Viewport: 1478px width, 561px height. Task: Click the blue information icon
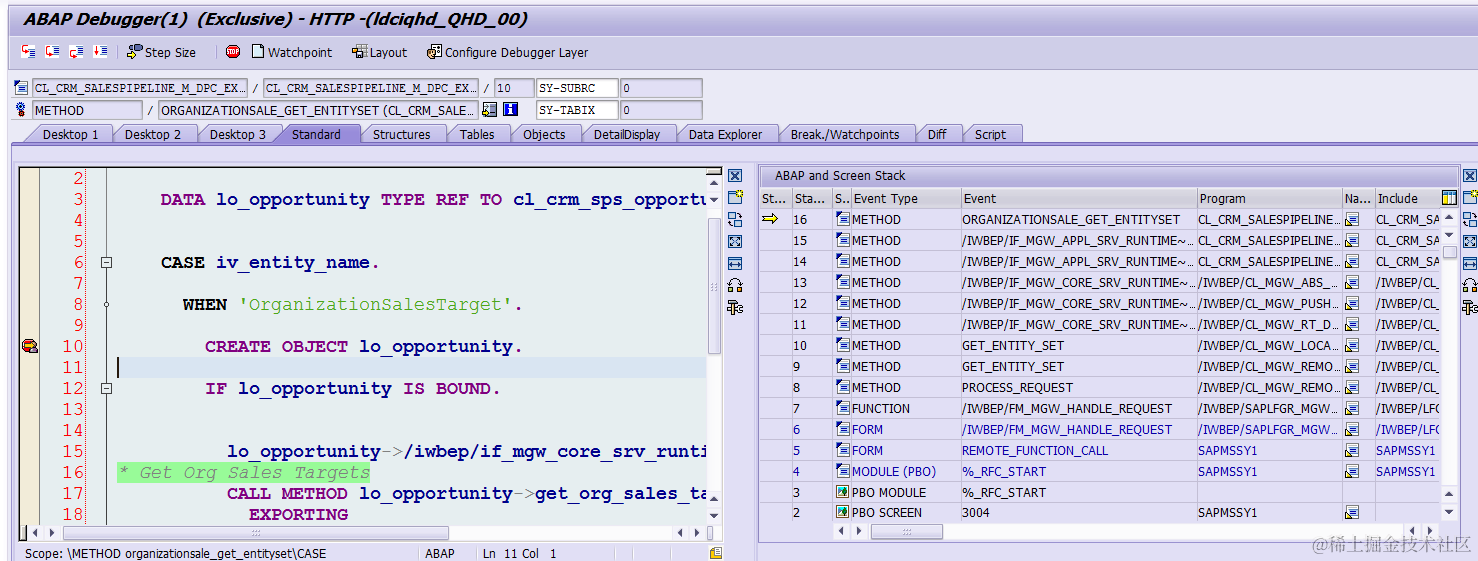point(511,110)
